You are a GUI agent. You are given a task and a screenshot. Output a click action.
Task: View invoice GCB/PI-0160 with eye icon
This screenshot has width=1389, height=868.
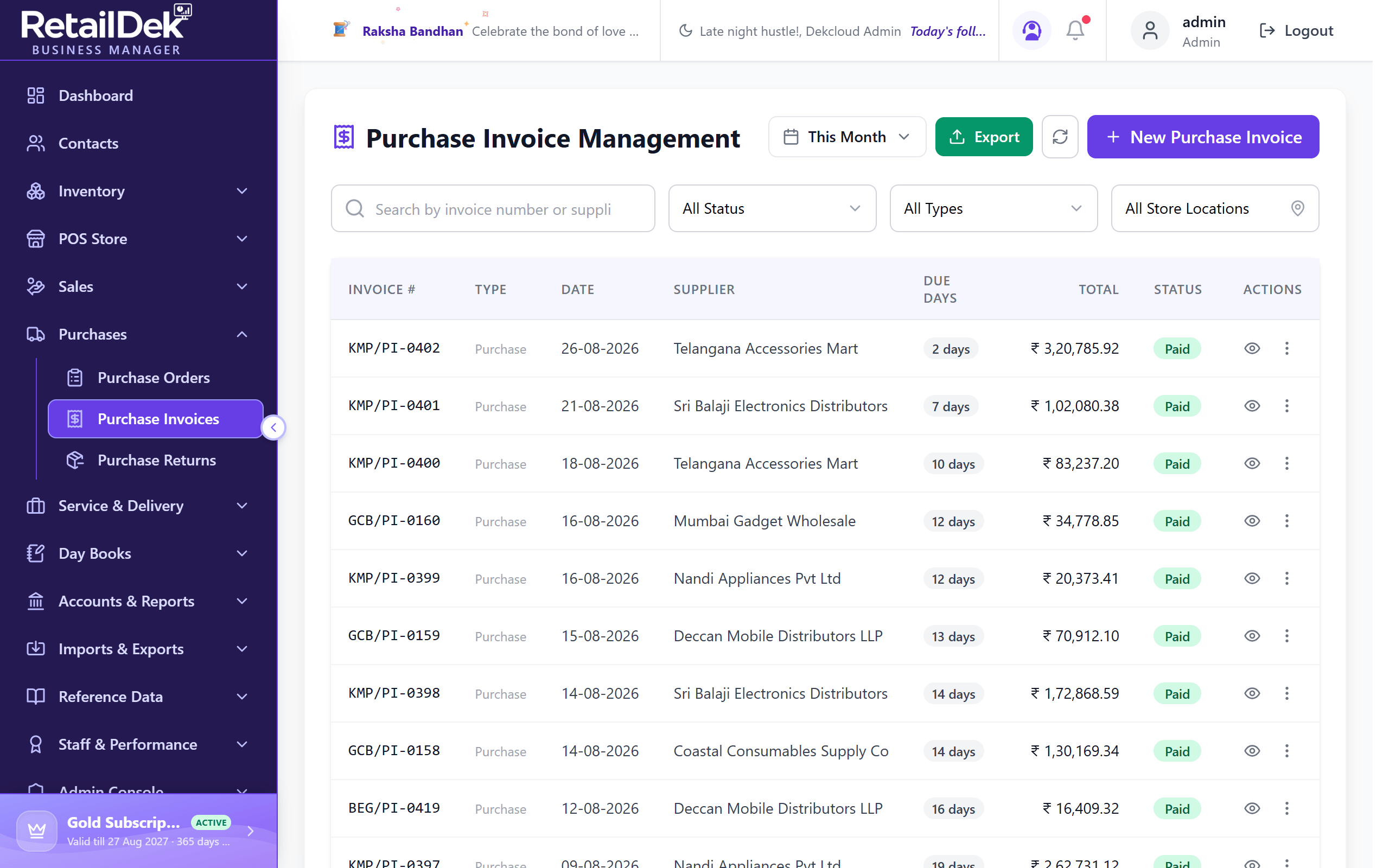1252,521
